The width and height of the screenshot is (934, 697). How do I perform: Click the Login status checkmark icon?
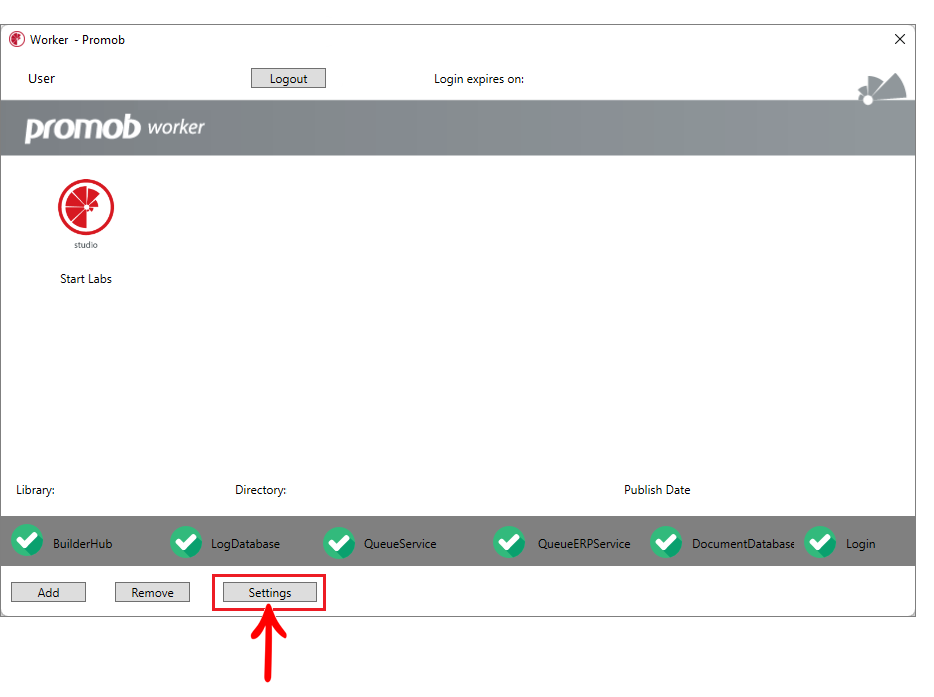(x=820, y=542)
